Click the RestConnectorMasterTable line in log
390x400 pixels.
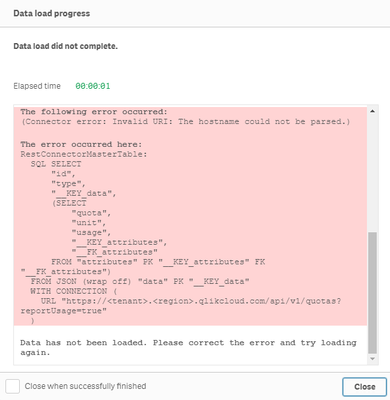point(84,154)
